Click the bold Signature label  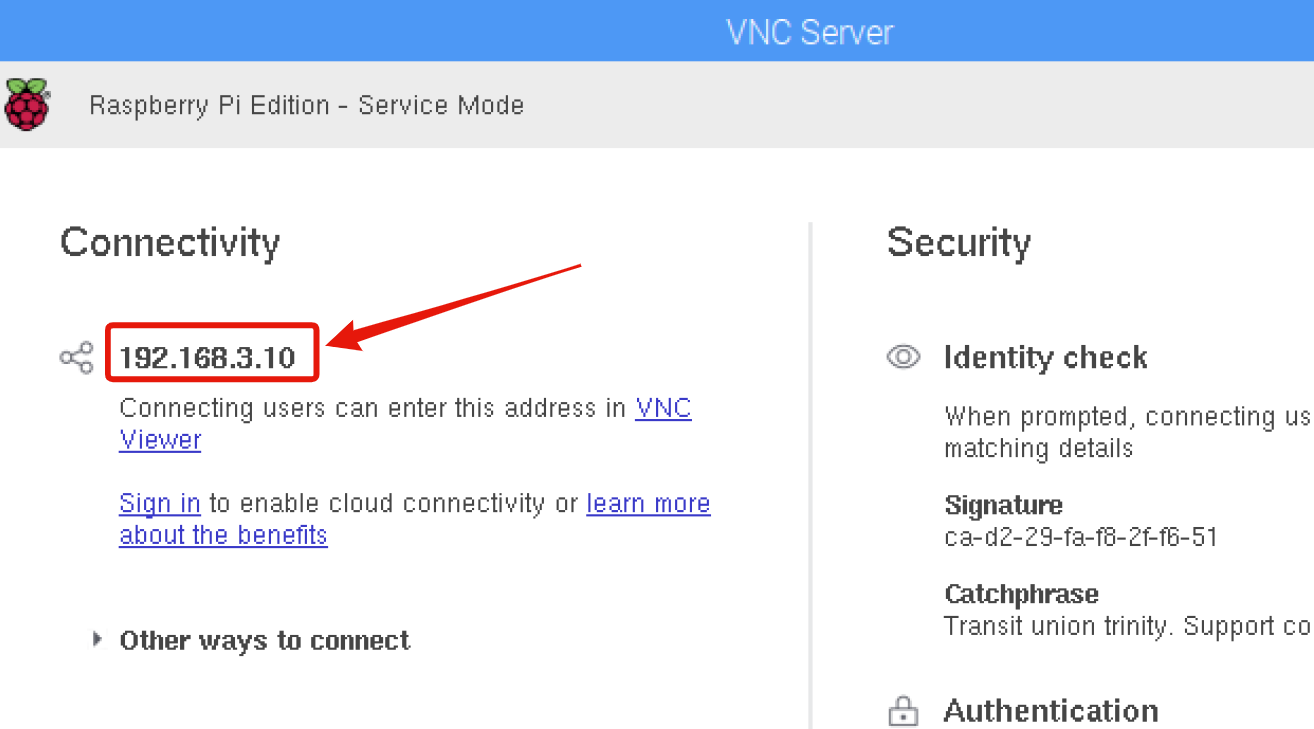click(1003, 505)
